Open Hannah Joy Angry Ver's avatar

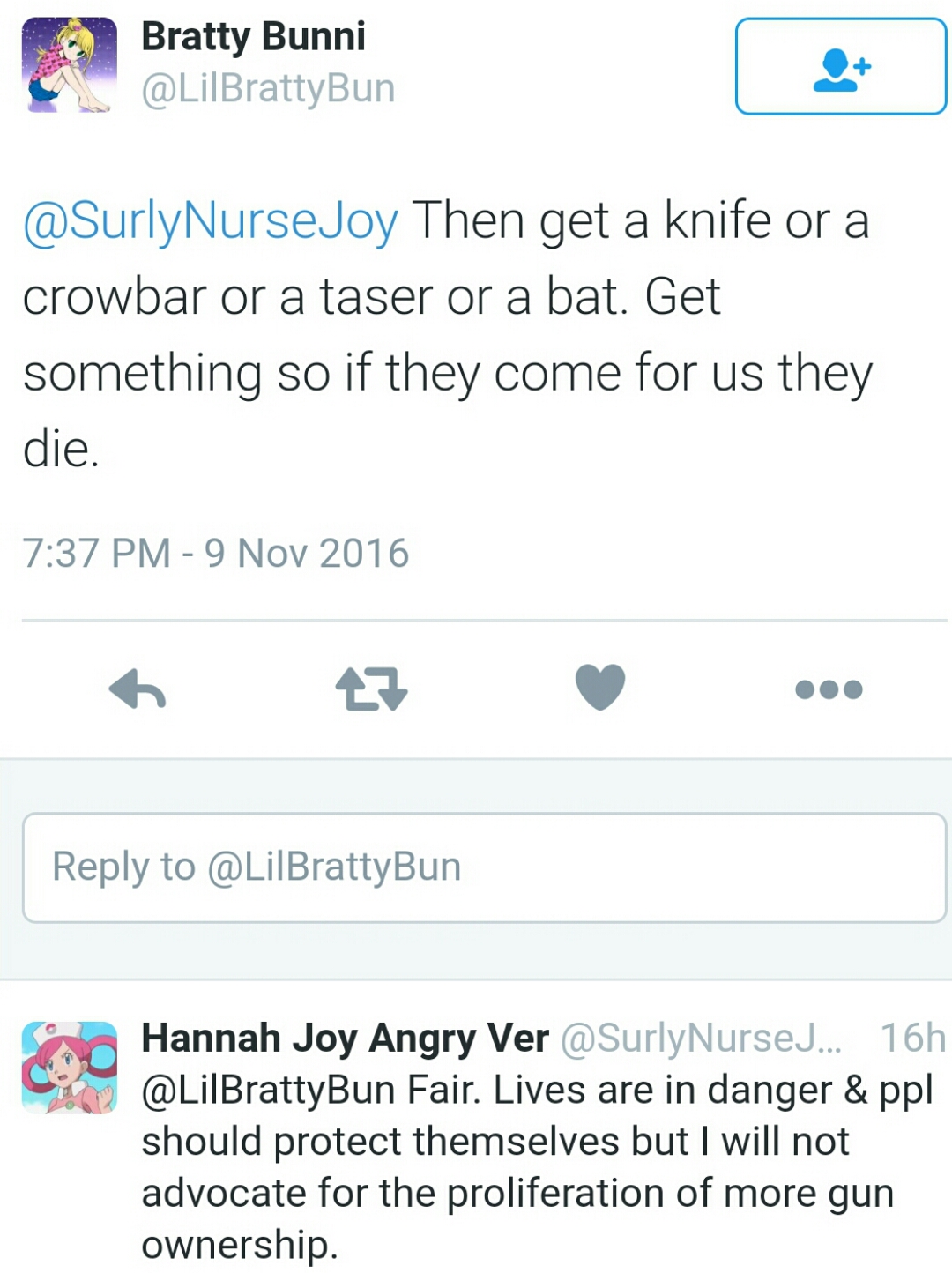(x=69, y=1068)
